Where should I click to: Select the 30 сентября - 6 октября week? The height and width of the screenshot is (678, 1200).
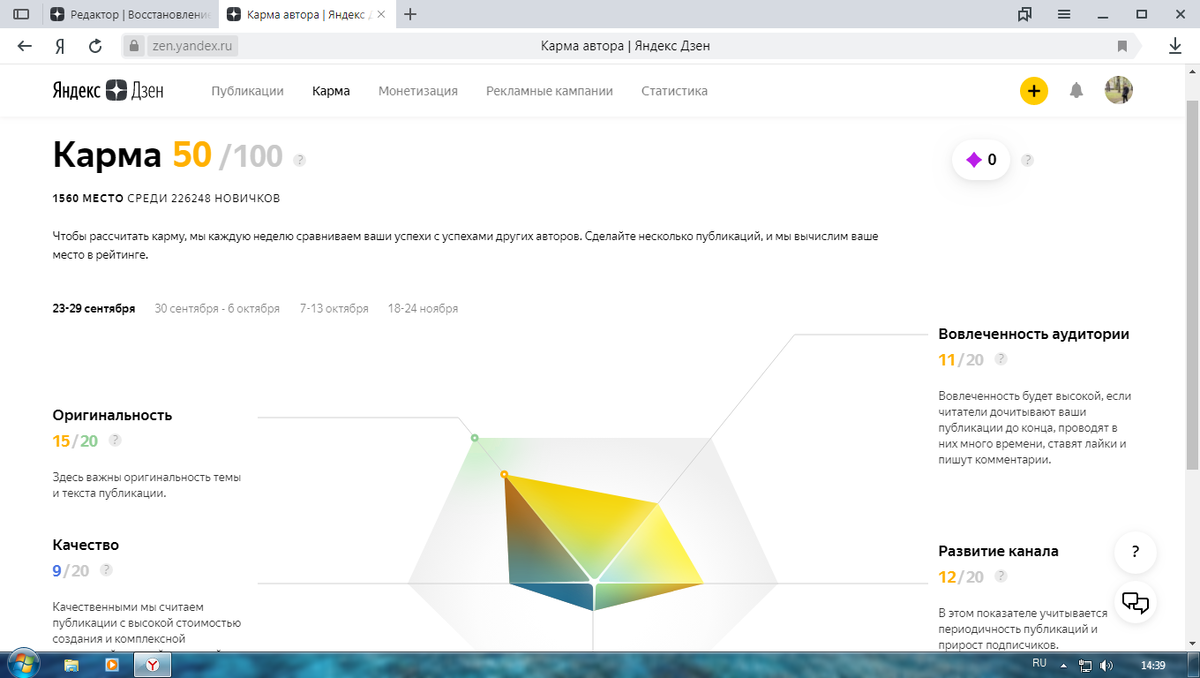coord(217,309)
